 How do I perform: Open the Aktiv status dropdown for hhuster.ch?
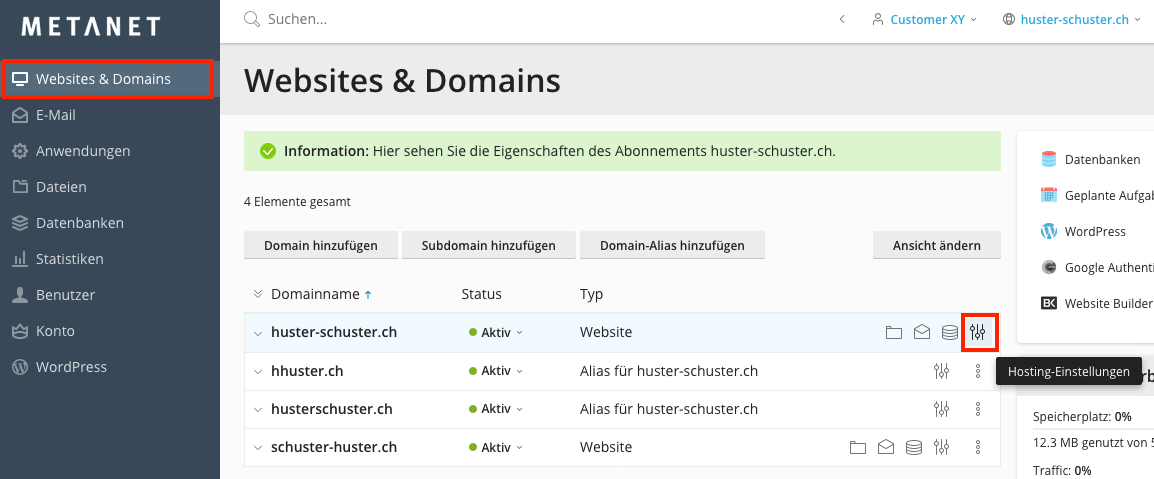[x=496, y=371]
